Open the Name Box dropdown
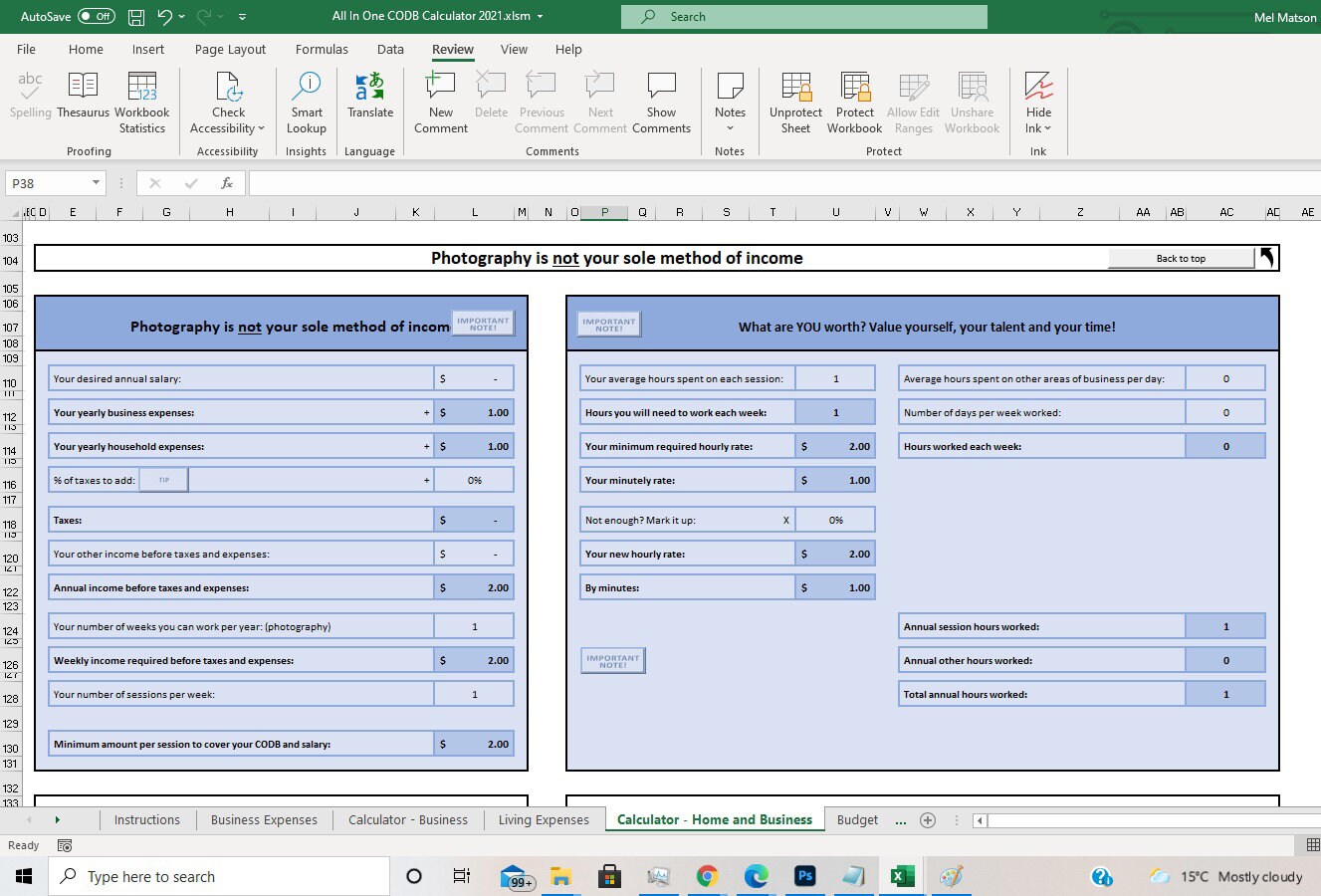This screenshot has height=896, width=1321. point(95,182)
